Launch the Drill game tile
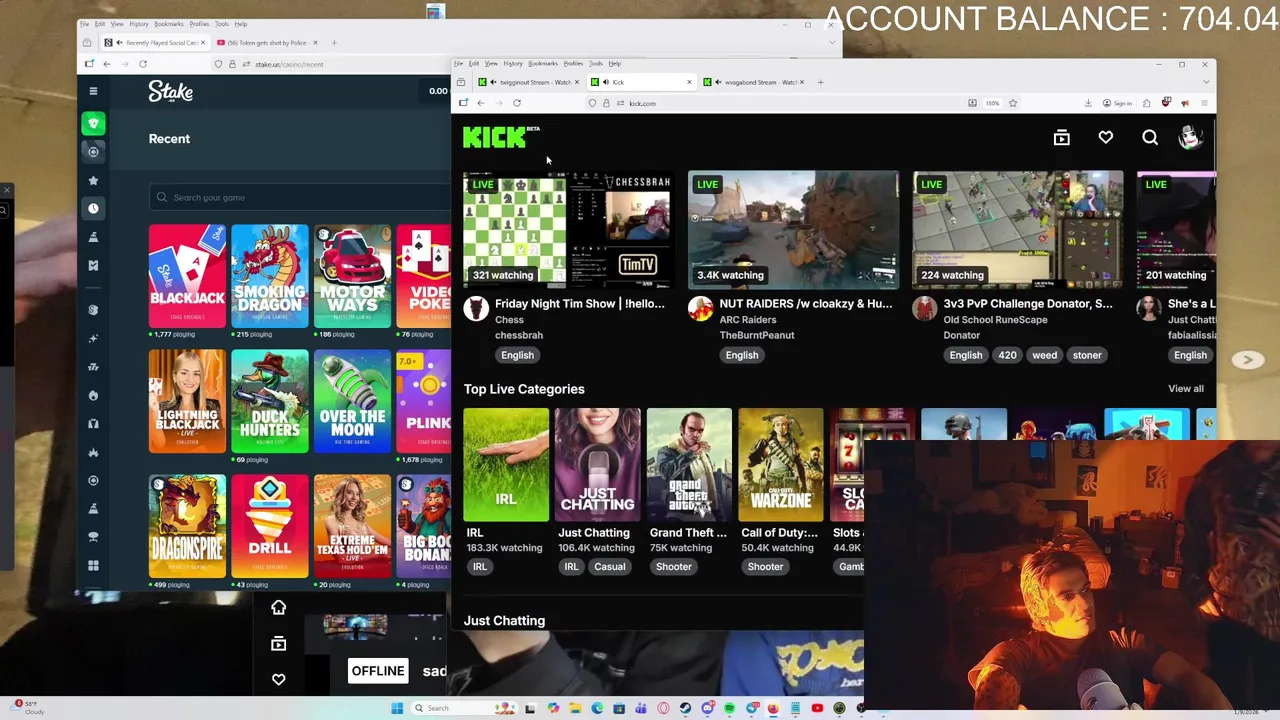 (x=270, y=526)
